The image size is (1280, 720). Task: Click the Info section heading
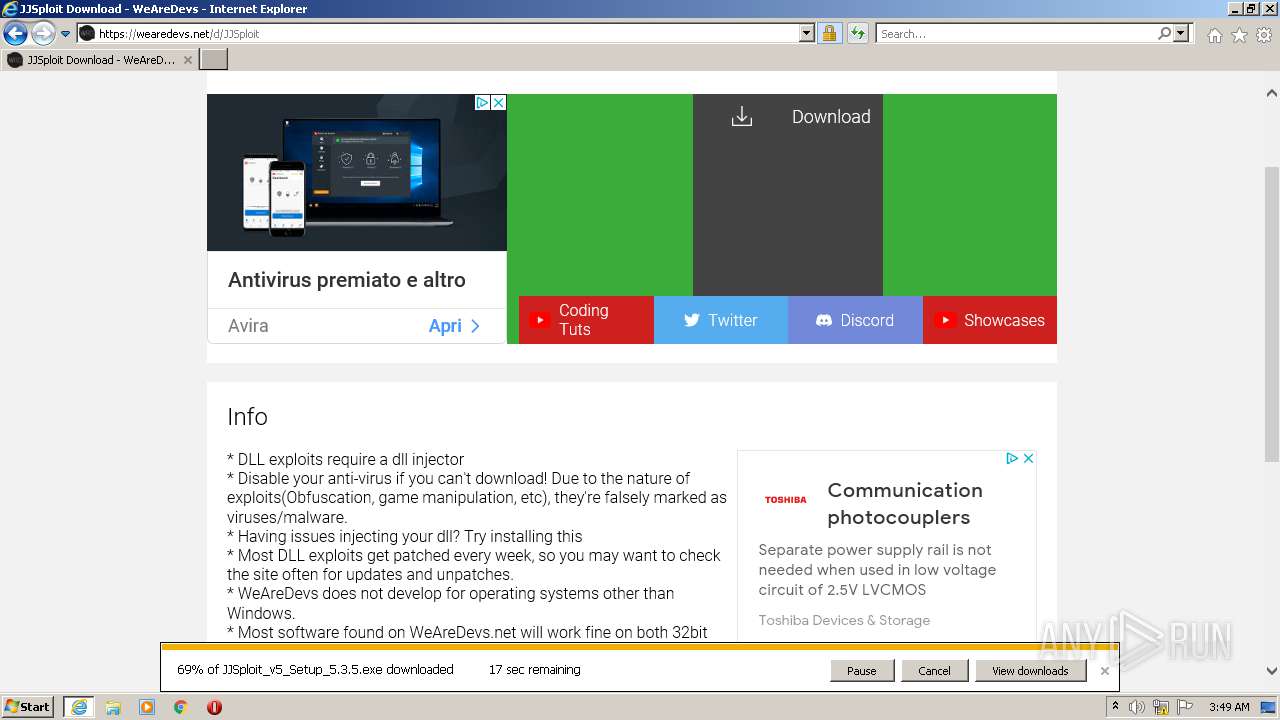[247, 416]
